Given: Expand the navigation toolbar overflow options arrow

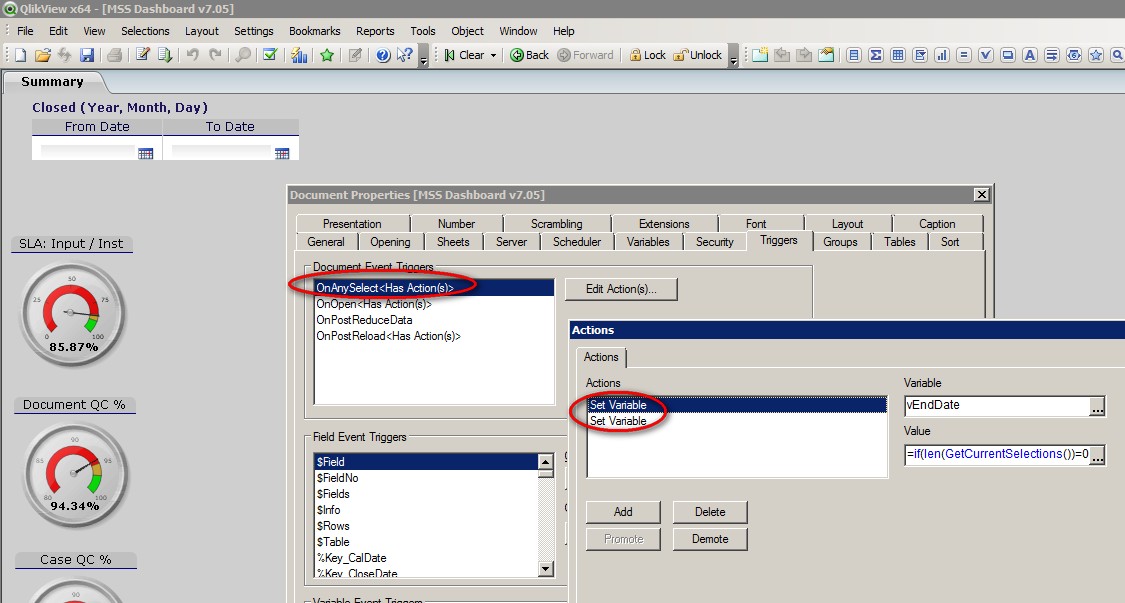Looking at the screenshot, I should coord(733,56).
